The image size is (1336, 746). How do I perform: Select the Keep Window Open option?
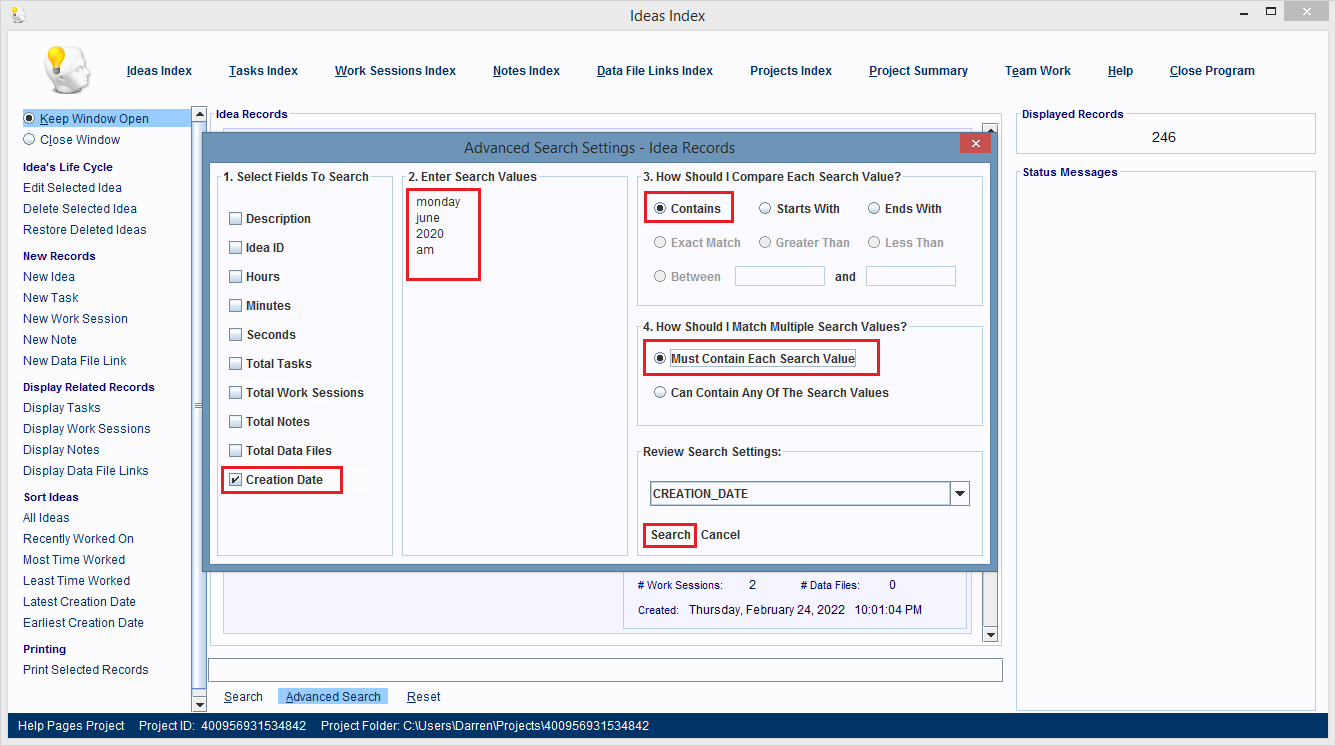[x=29, y=118]
